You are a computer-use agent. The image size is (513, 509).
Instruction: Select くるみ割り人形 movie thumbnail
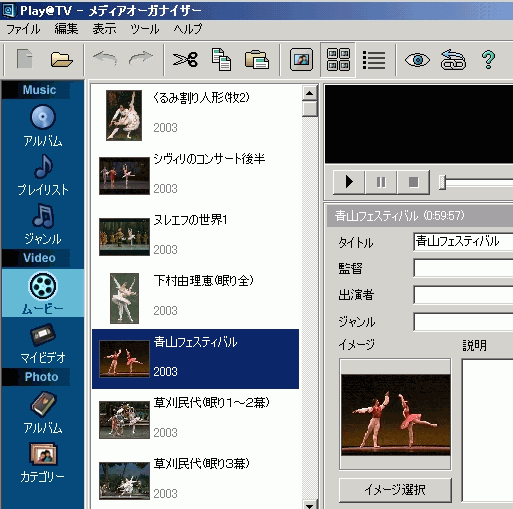click(124, 115)
